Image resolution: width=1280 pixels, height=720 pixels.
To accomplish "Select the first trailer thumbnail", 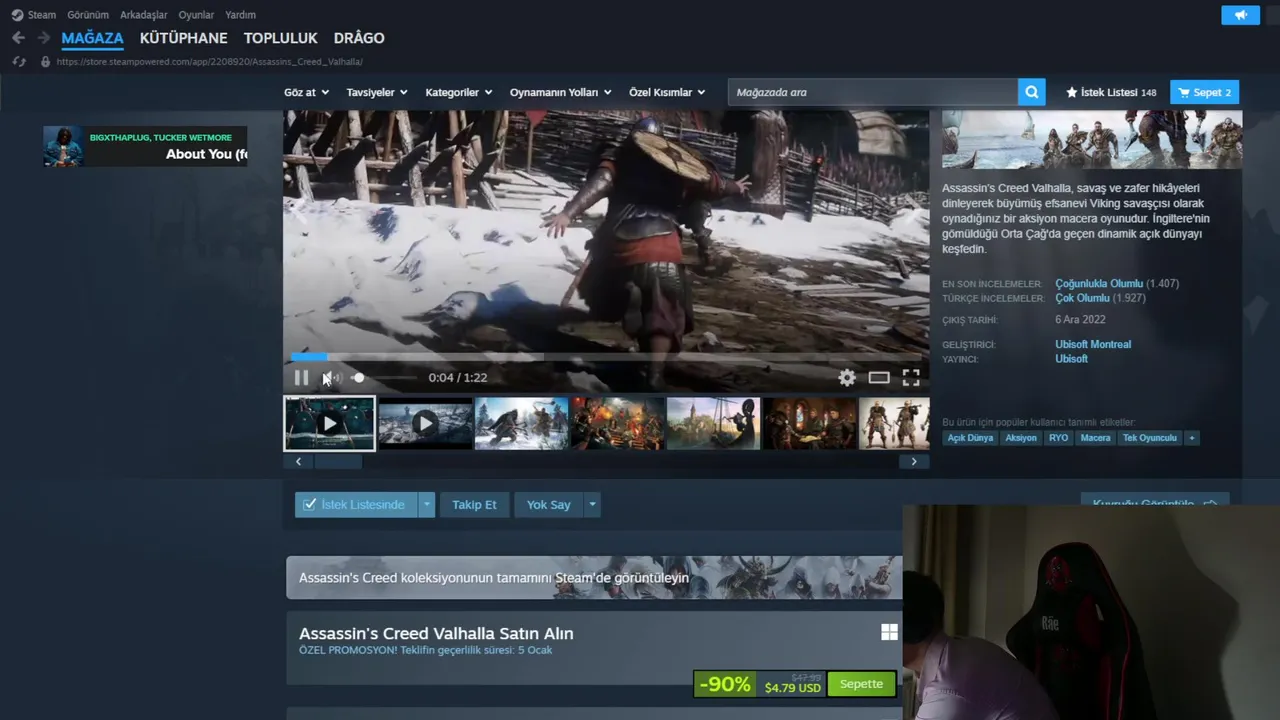I will pyautogui.click(x=329, y=424).
